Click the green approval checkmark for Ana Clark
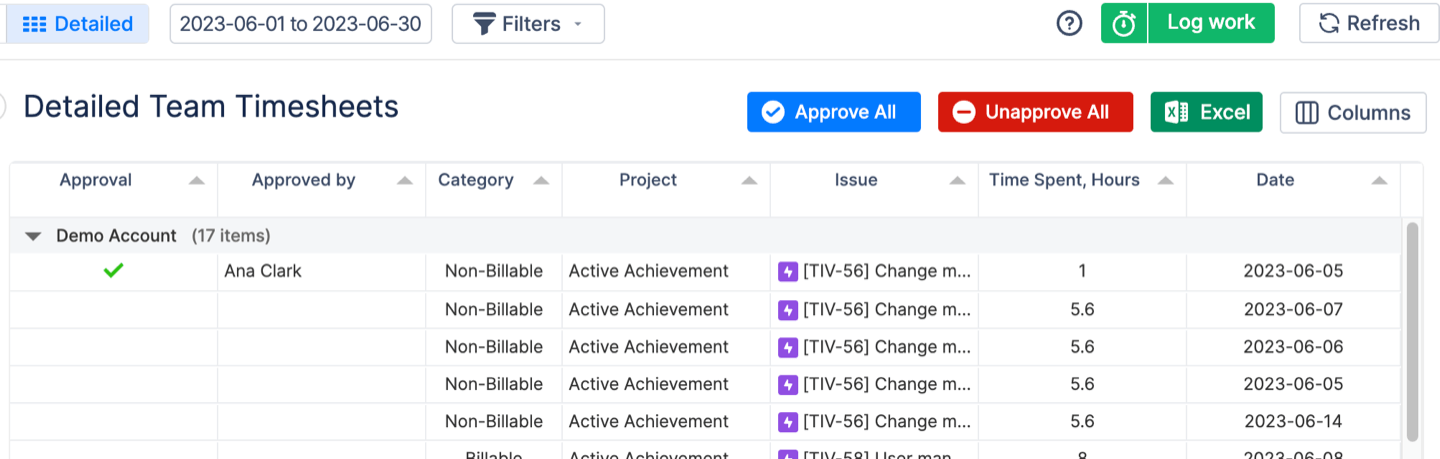 pos(113,271)
